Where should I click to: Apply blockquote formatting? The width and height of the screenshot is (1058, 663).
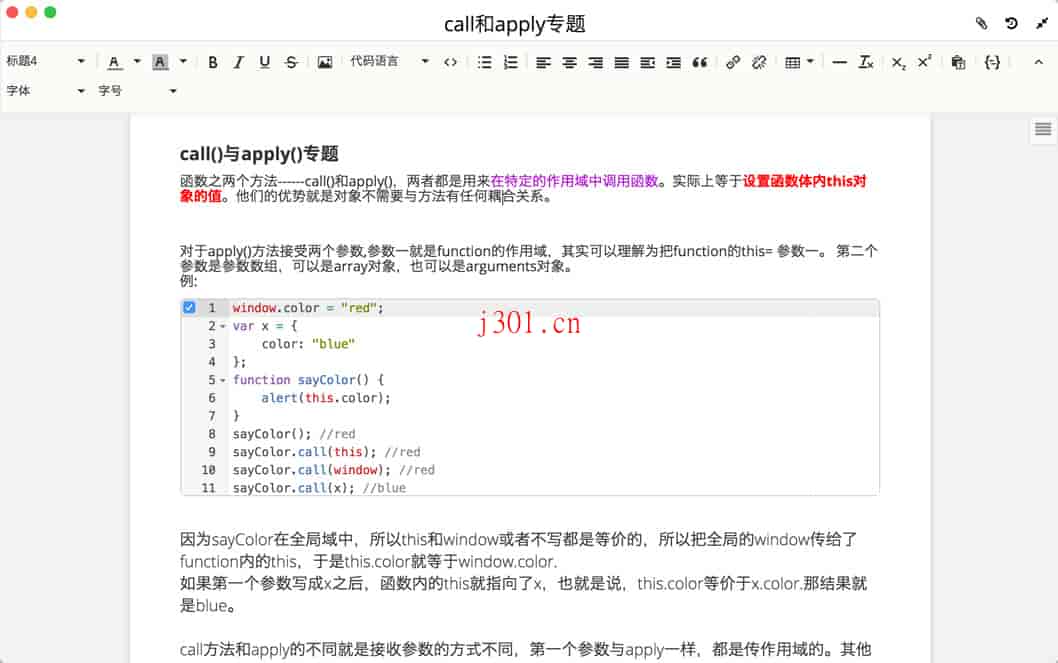(699, 61)
